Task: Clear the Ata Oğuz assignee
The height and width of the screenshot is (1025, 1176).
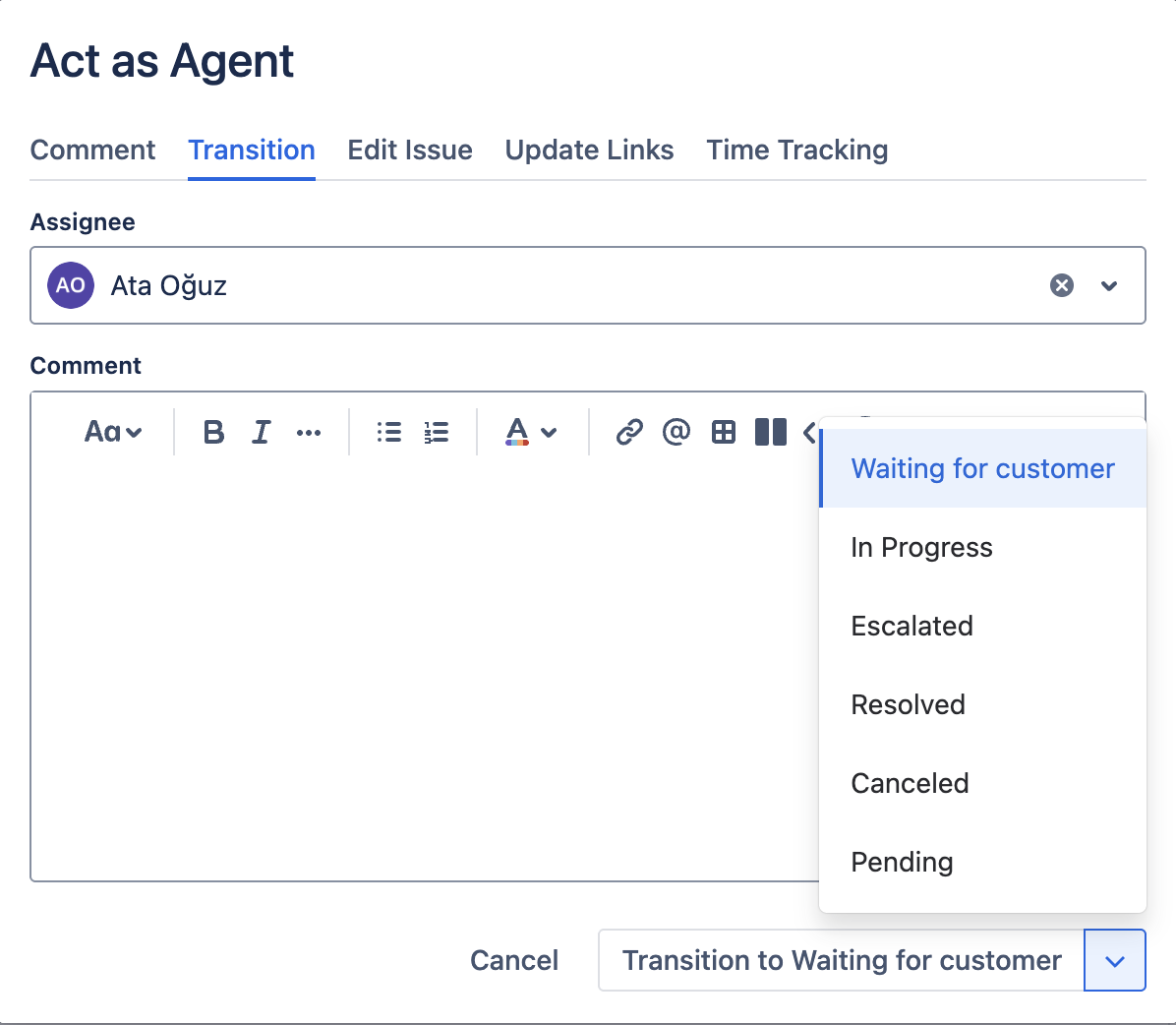Action: pos(1061,285)
